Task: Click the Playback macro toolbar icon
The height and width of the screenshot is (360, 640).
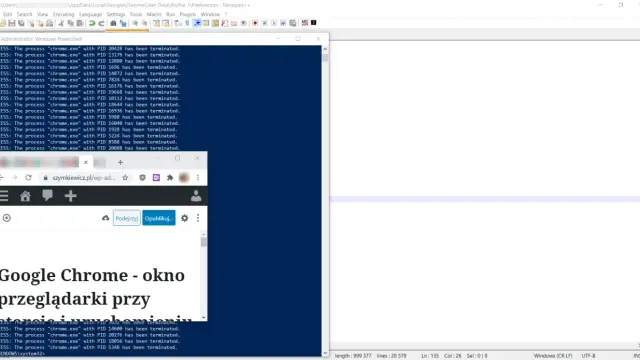Action: (x=274, y=23)
